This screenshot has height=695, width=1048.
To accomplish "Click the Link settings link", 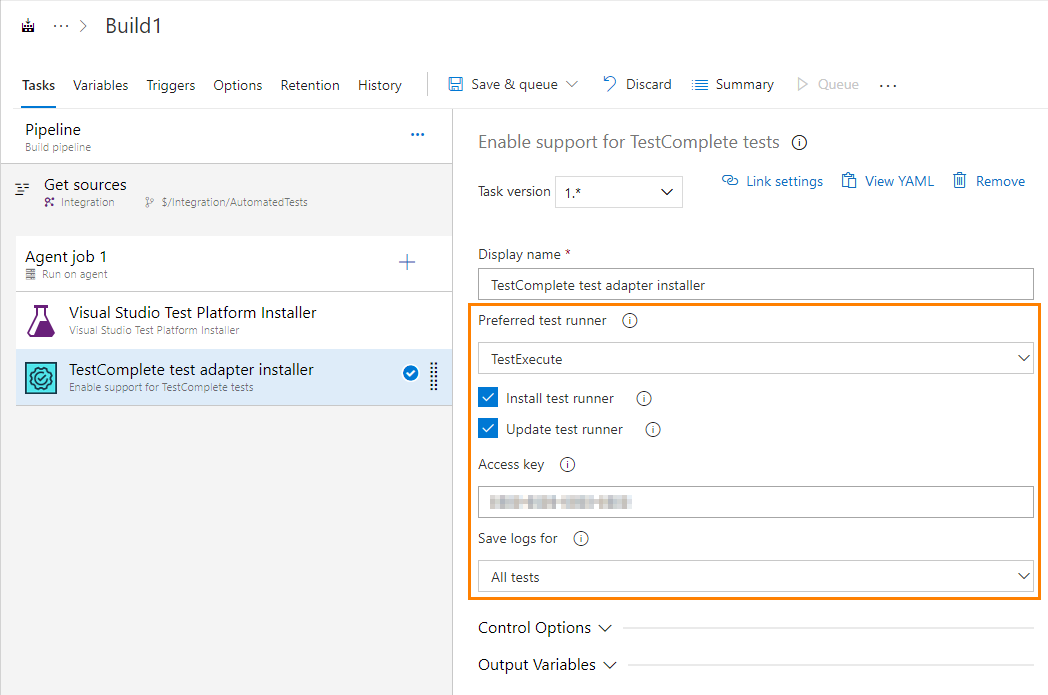I will pyautogui.click(x=785, y=181).
